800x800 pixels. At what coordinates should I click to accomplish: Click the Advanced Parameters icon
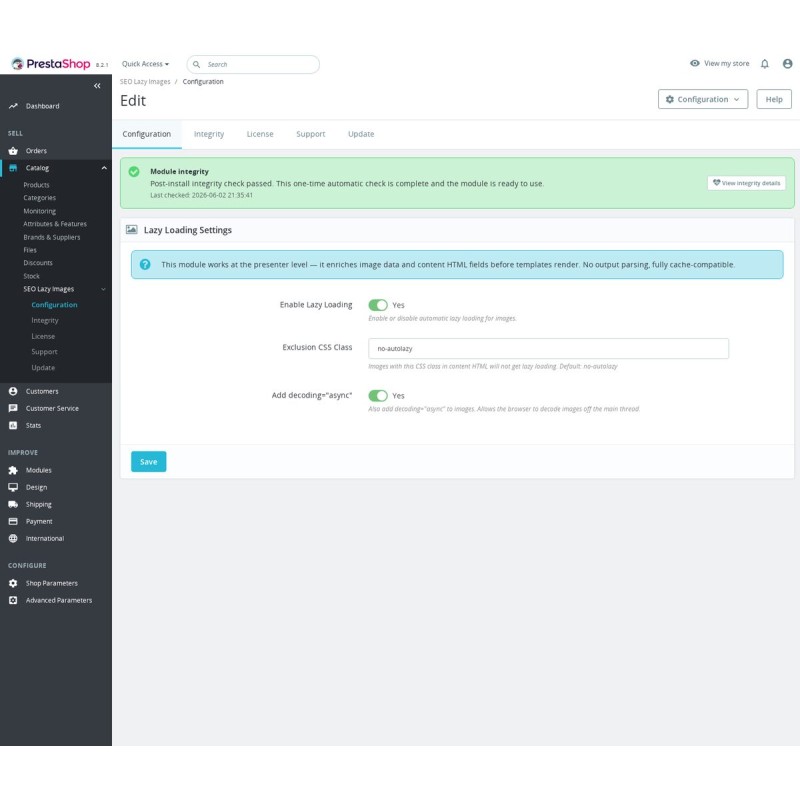click(x=13, y=601)
